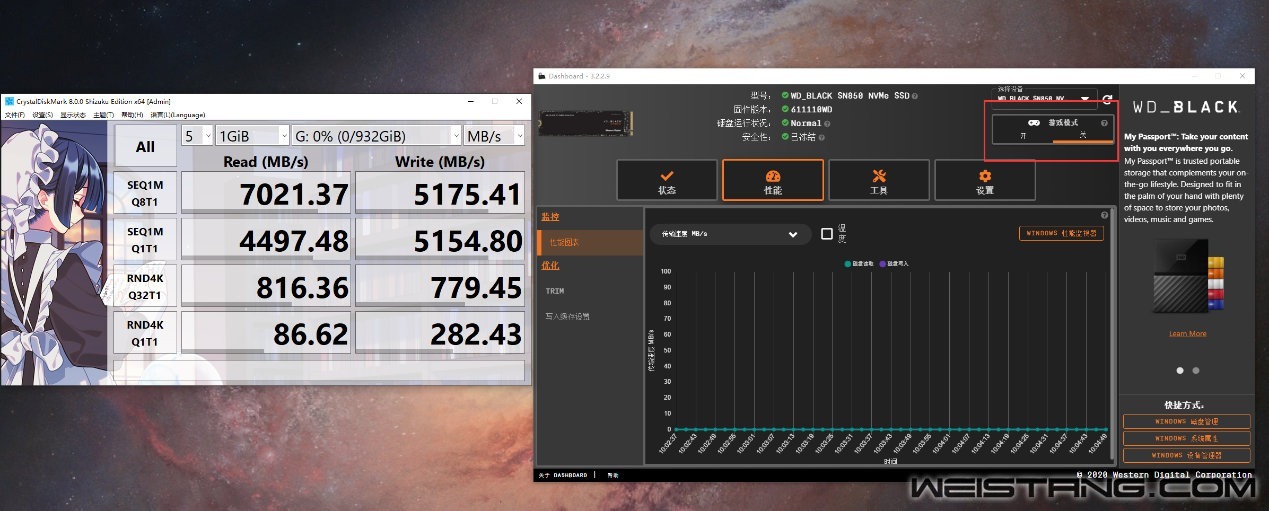Open the transfer speed MB/s dropdown
This screenshot has width=1269, height=511.
tap(729, 234)
